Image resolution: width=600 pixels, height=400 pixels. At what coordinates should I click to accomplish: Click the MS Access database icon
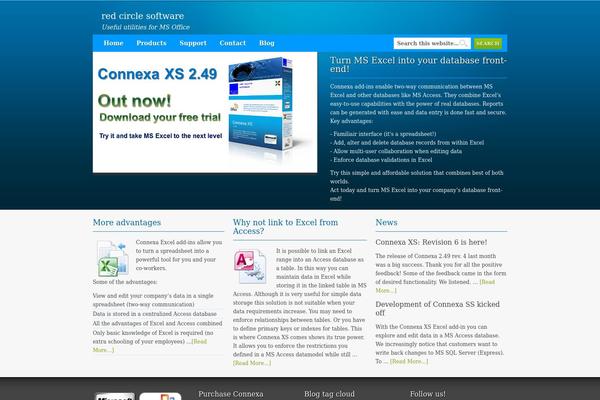(x=250, y=266)
